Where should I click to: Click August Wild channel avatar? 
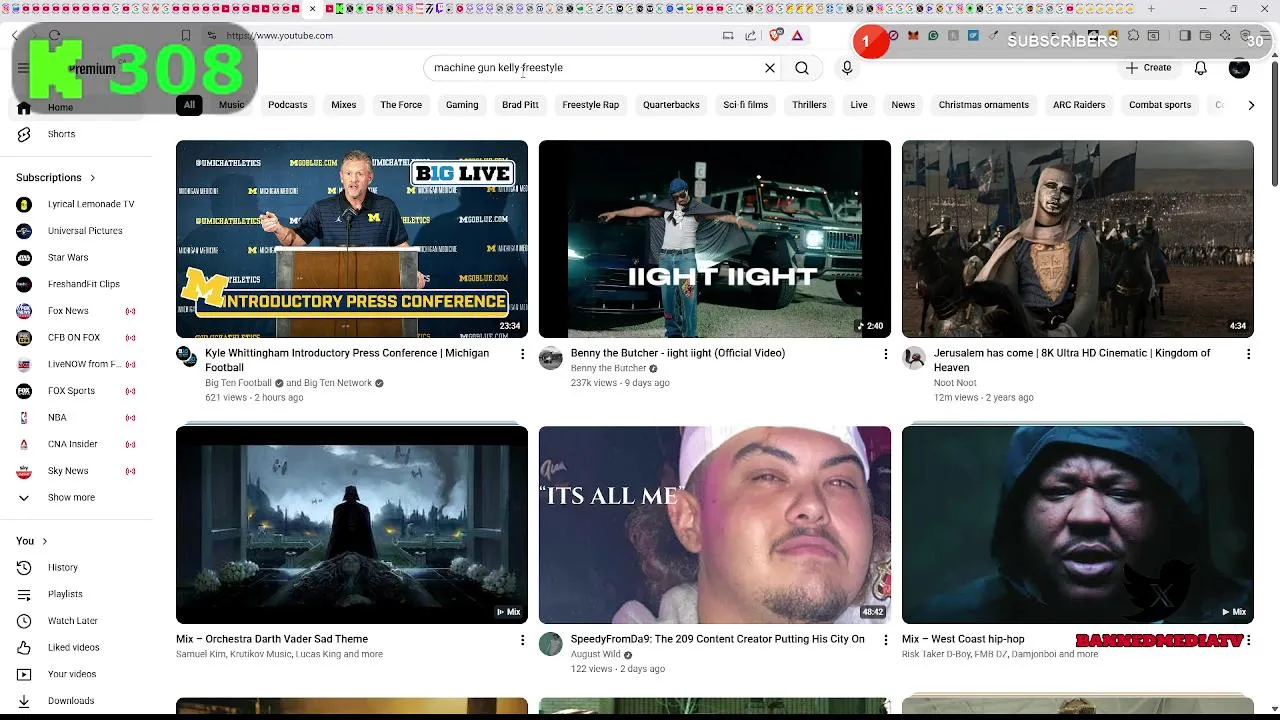(550, 644)
